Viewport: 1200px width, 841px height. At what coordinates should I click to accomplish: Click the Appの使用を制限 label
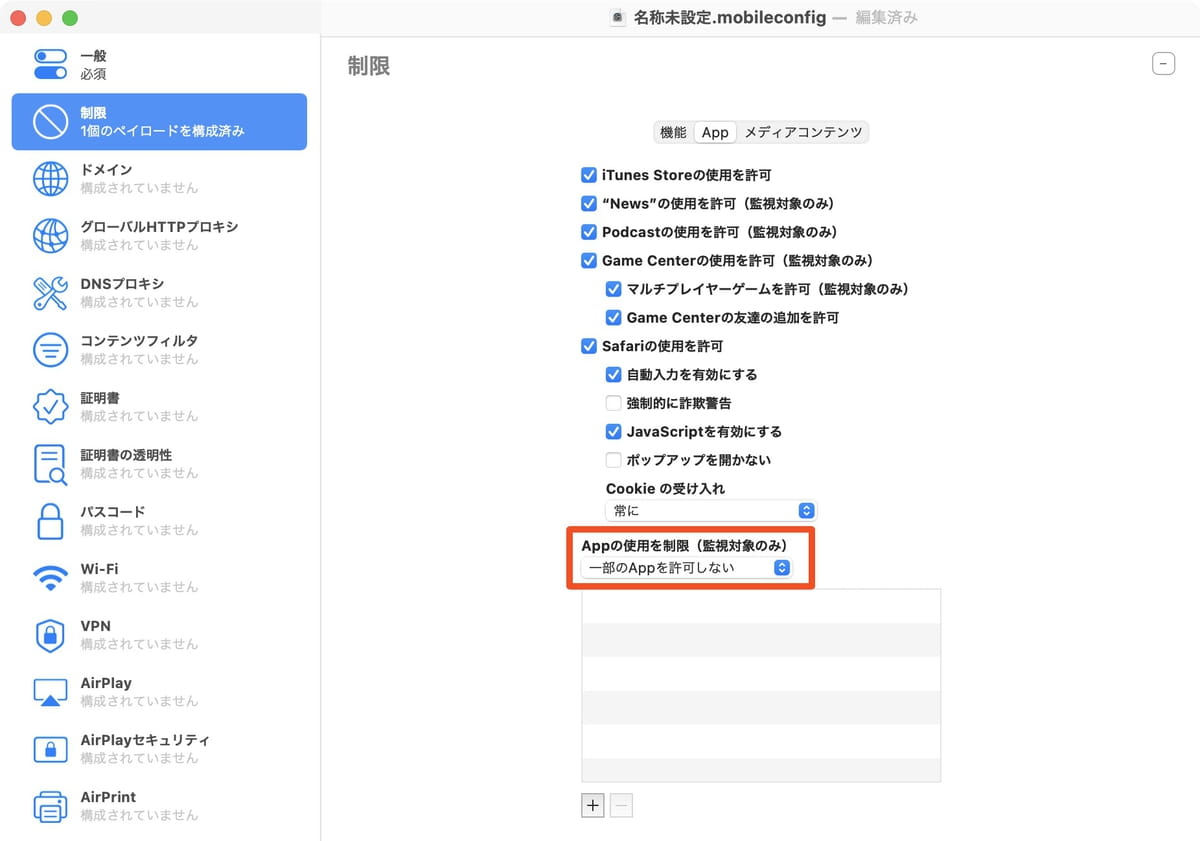(685, 546)
